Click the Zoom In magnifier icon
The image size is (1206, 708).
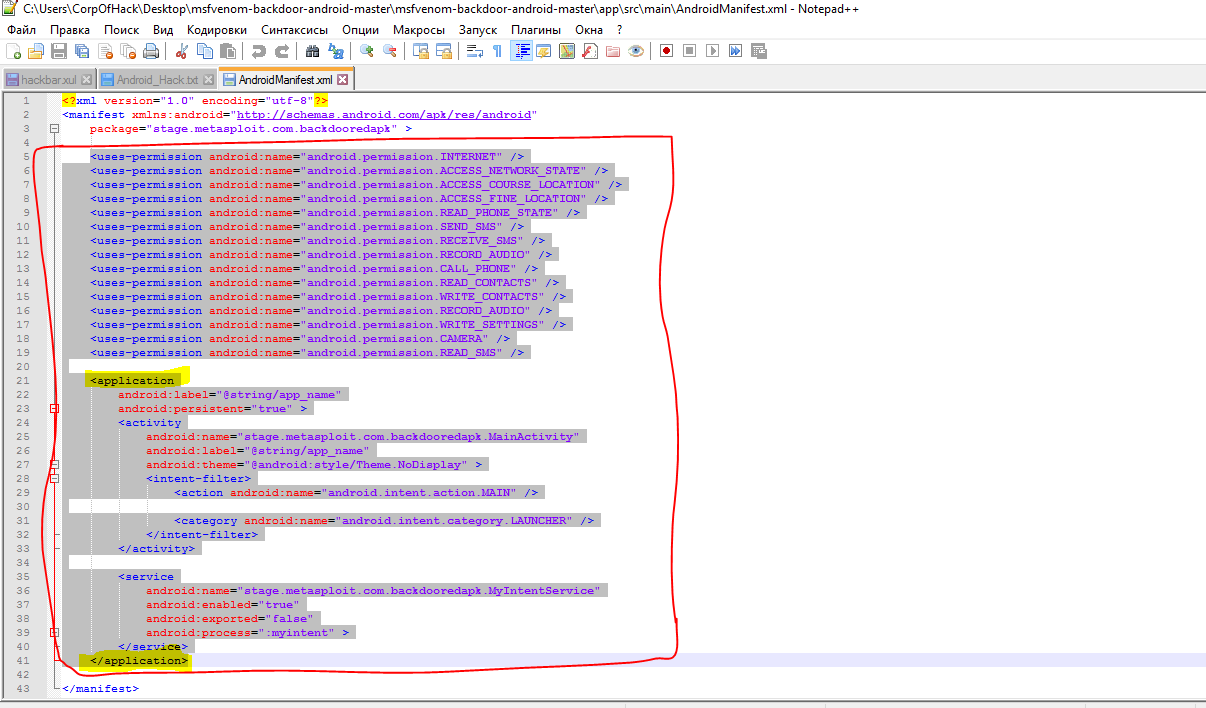click(367, 51)
